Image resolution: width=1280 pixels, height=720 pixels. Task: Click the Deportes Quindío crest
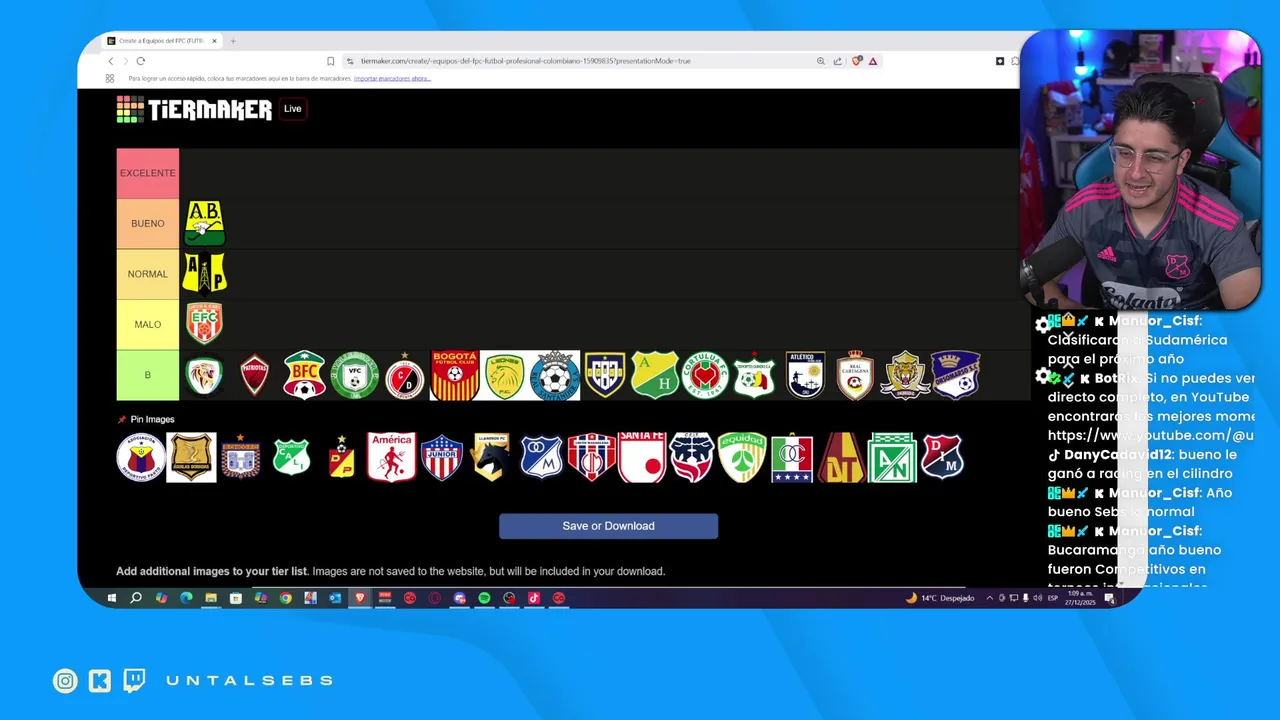(x=754, y=375)
